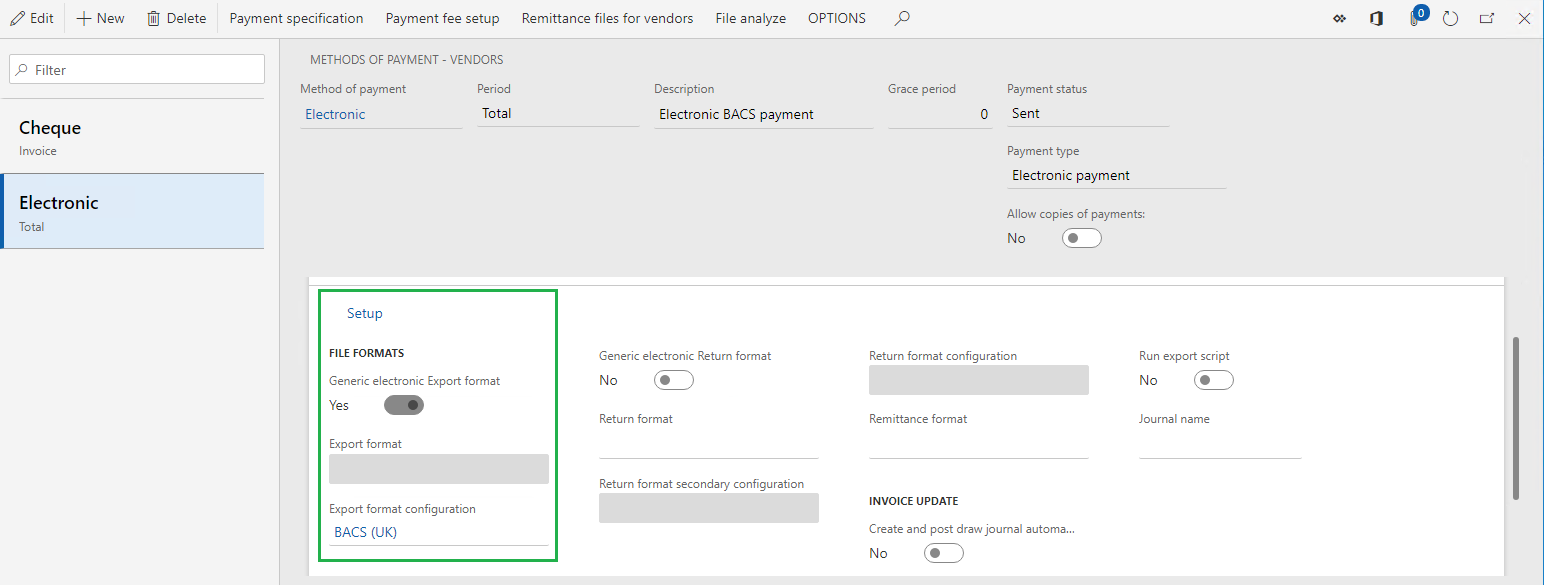Open the search magnifier in the toolbar
The height and width of the screenshot is (585, 1544).
[902, 18]
